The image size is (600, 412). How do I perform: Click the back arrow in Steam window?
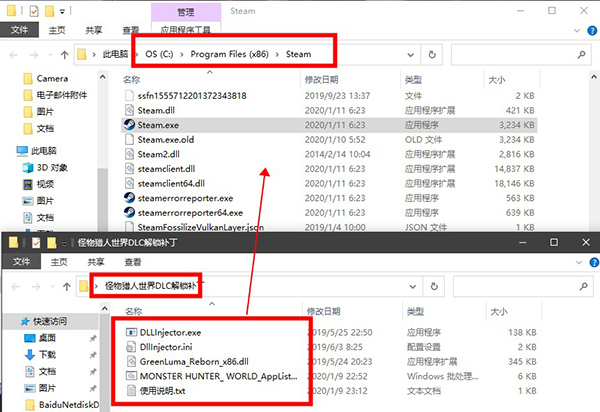pyautogui.click(x=13, y=55)
